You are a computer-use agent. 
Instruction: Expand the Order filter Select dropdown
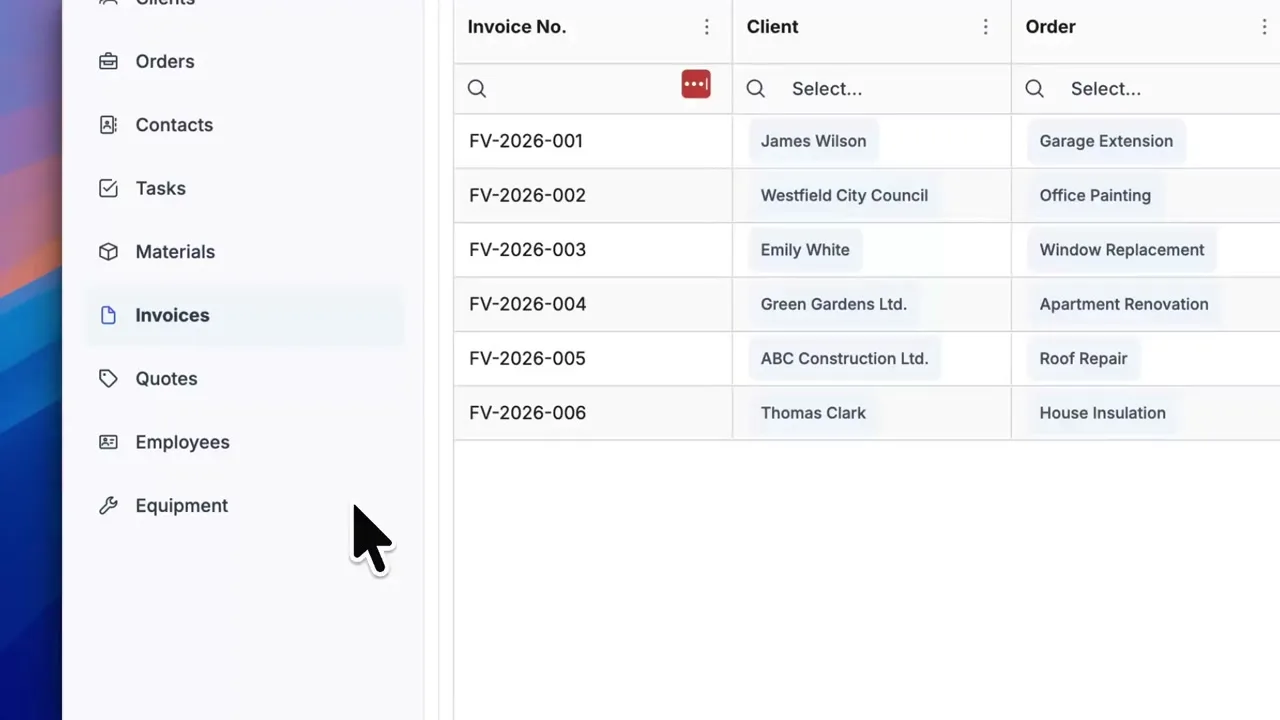coord(1150,89)
